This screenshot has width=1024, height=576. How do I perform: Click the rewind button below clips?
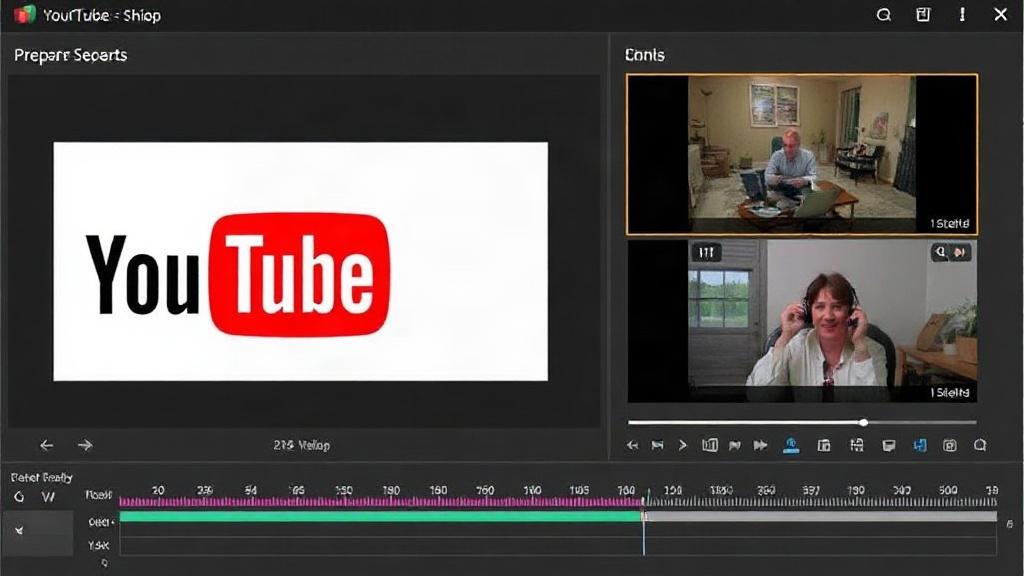pos(632,445)
